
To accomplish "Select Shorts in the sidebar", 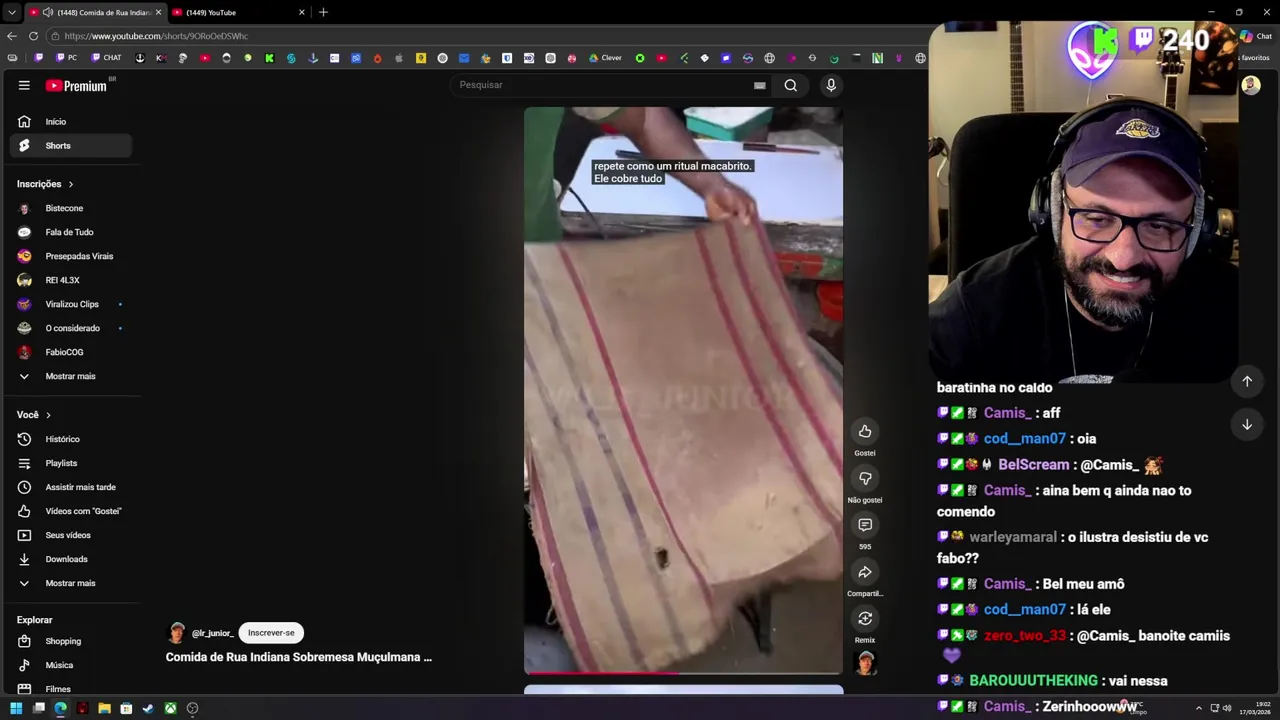I will pos(70,146).
